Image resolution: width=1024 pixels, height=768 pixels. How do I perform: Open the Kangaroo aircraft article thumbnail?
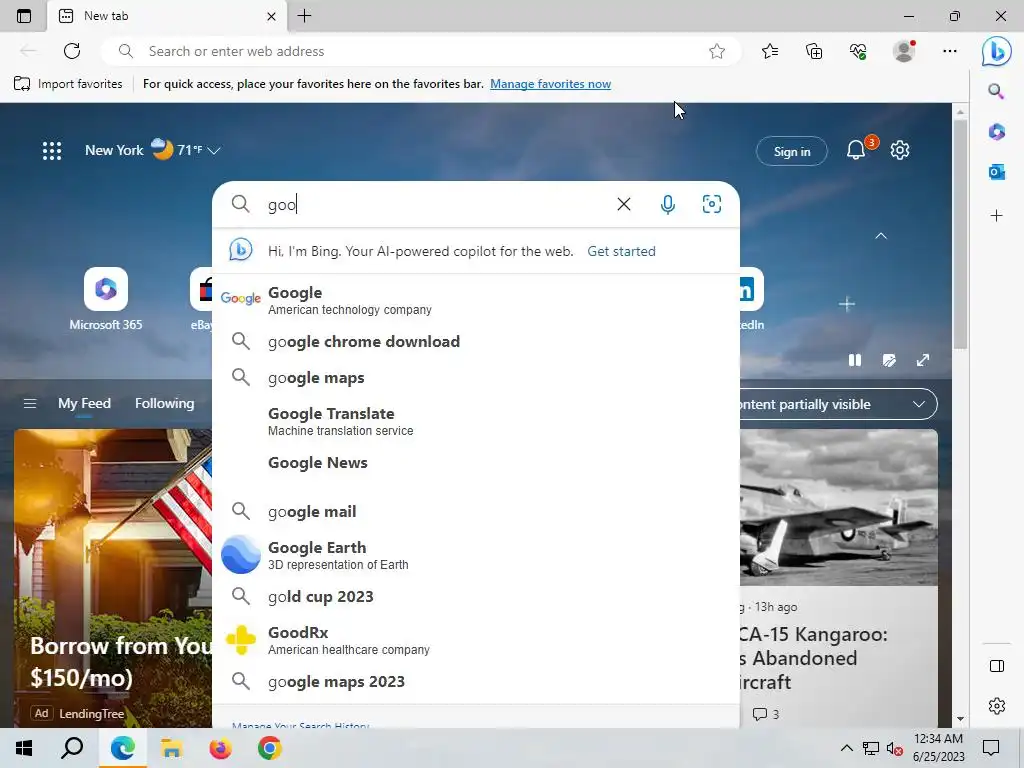point(839,507)
